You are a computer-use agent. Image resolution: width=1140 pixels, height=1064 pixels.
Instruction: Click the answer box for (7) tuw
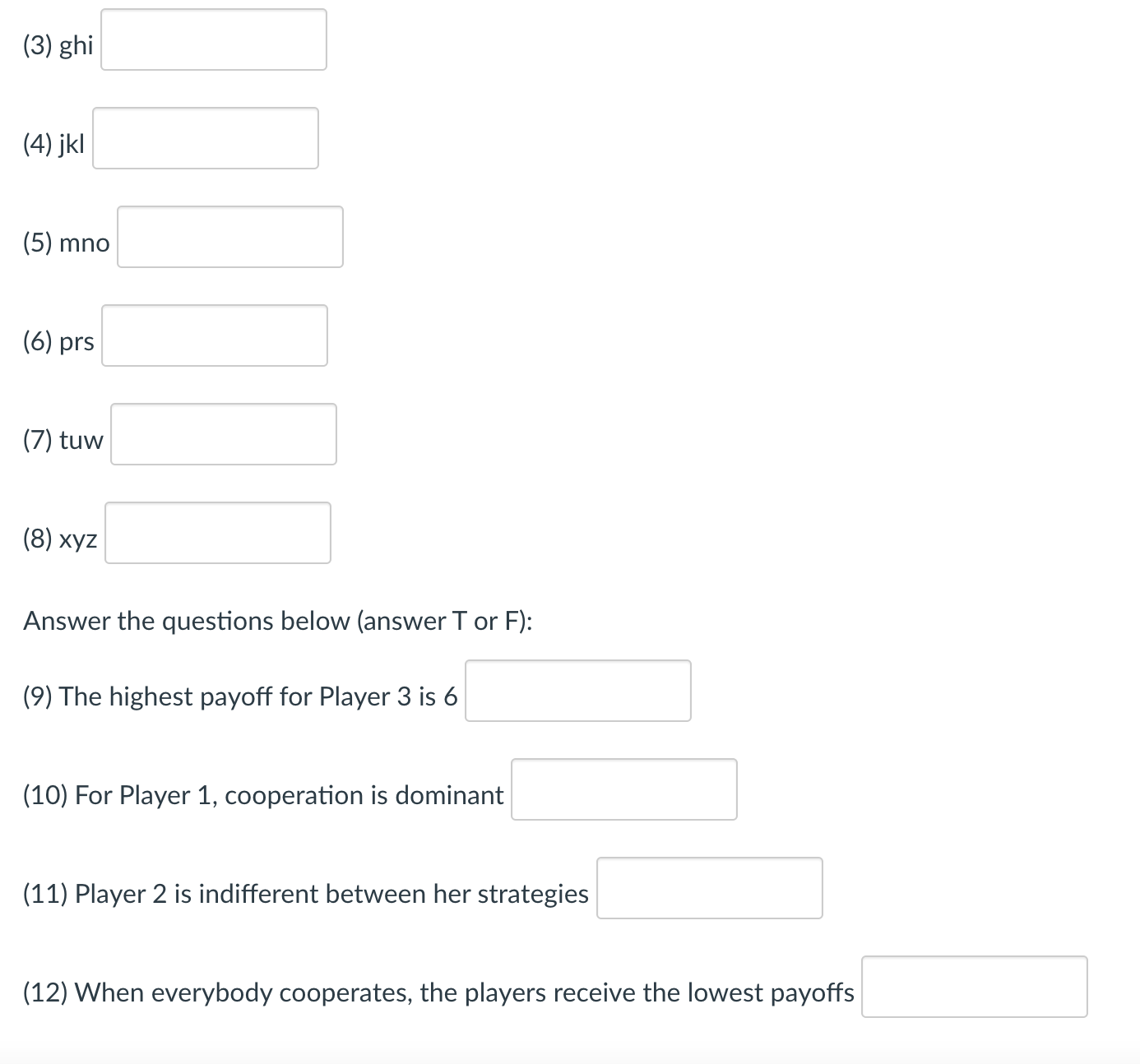(223, 434)
